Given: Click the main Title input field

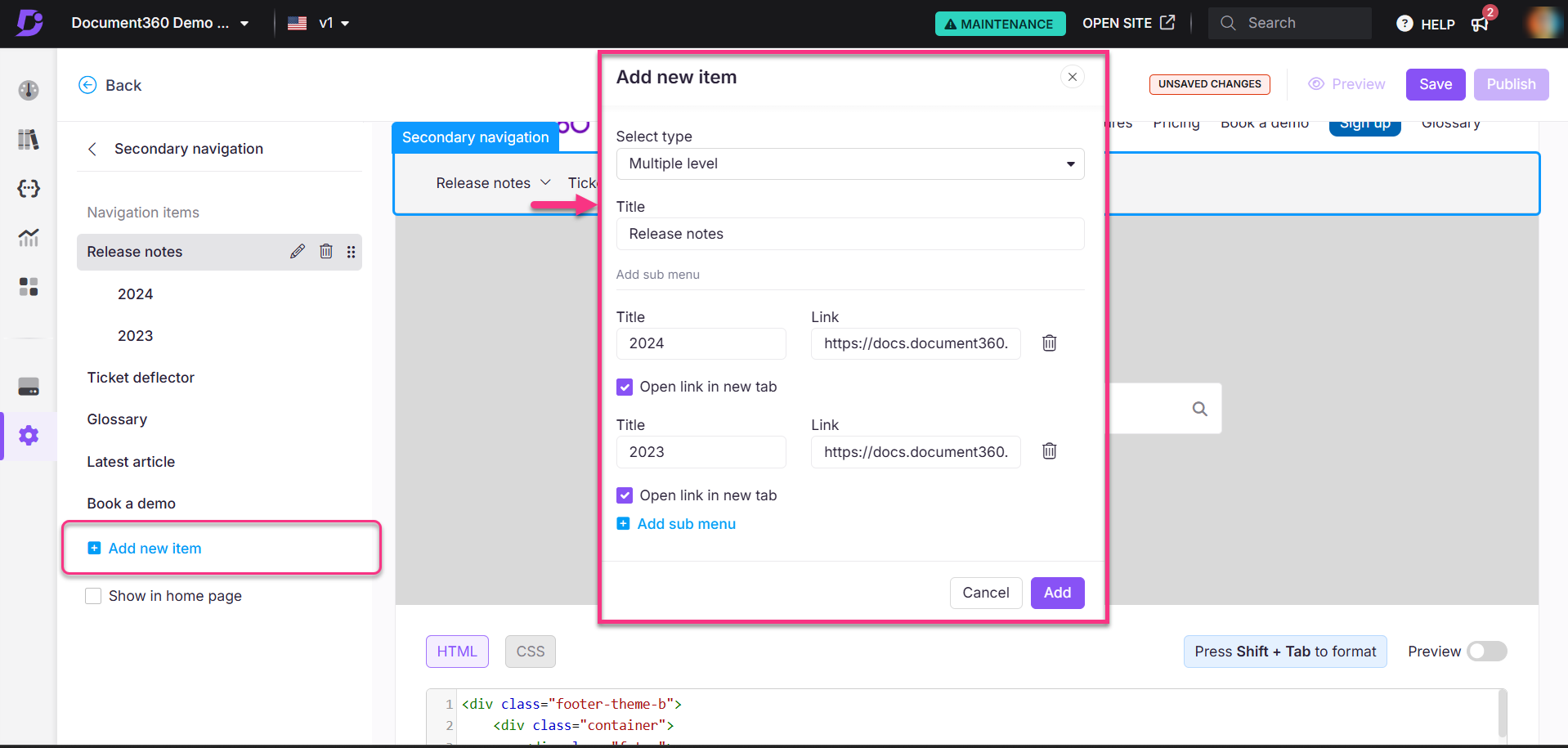Looking at the screenshot, I should tap(850, 234).
